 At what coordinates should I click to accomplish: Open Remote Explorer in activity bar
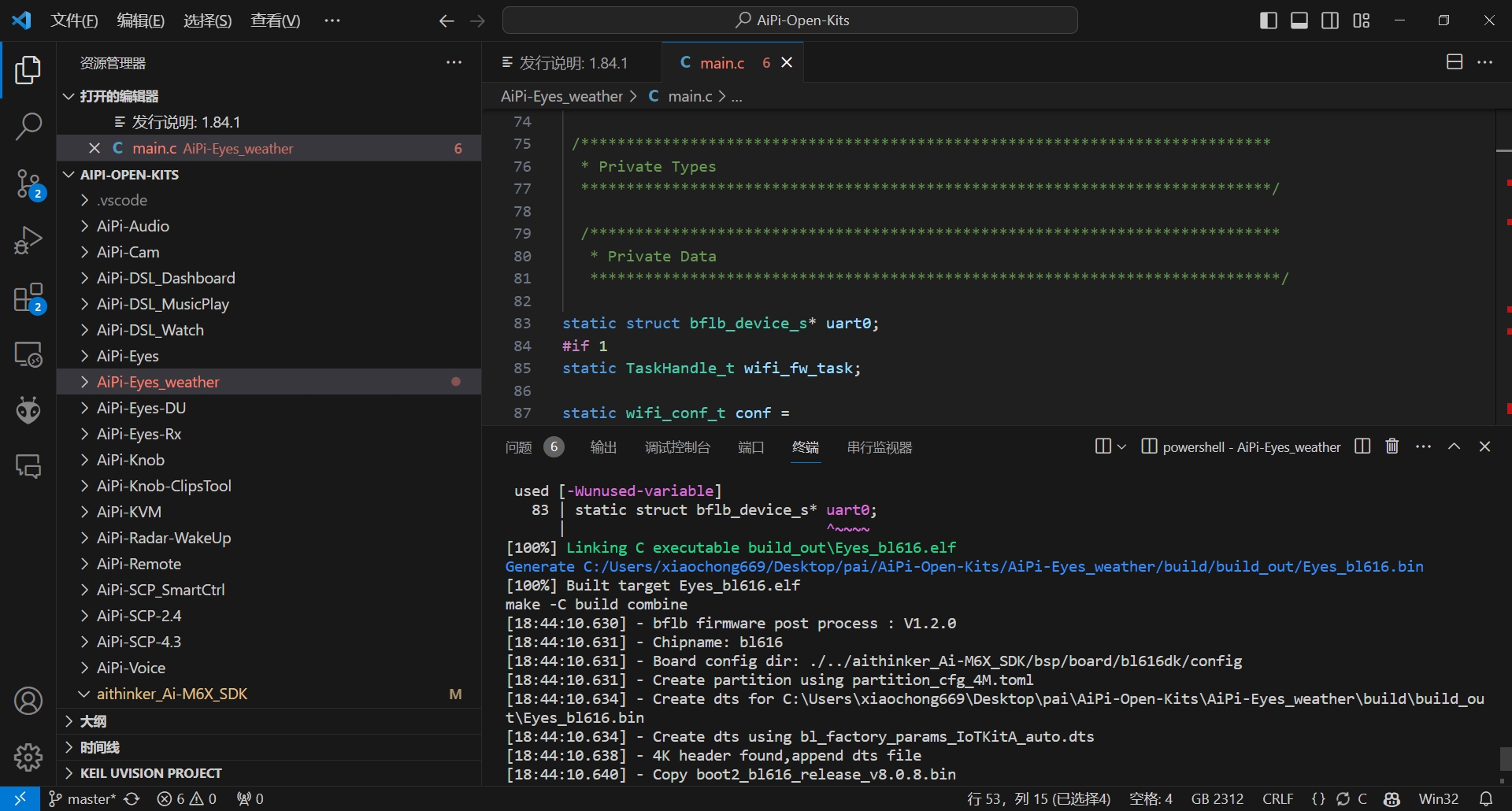28,354
